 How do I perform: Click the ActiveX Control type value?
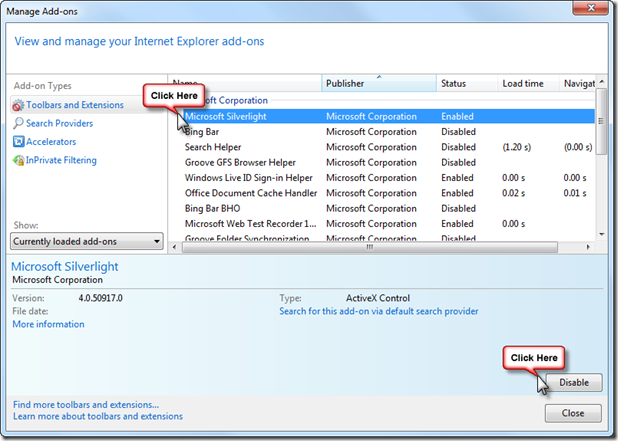[x=378, y=298]
